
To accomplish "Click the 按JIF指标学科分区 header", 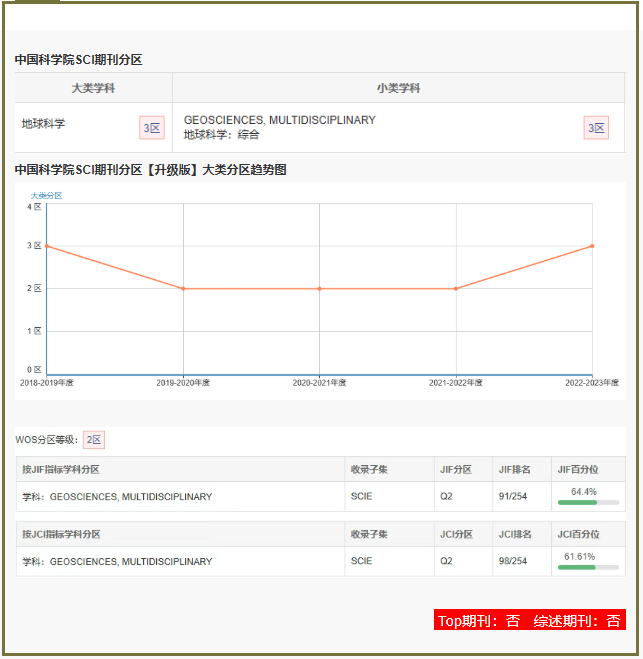I will (x=61, y=470).
